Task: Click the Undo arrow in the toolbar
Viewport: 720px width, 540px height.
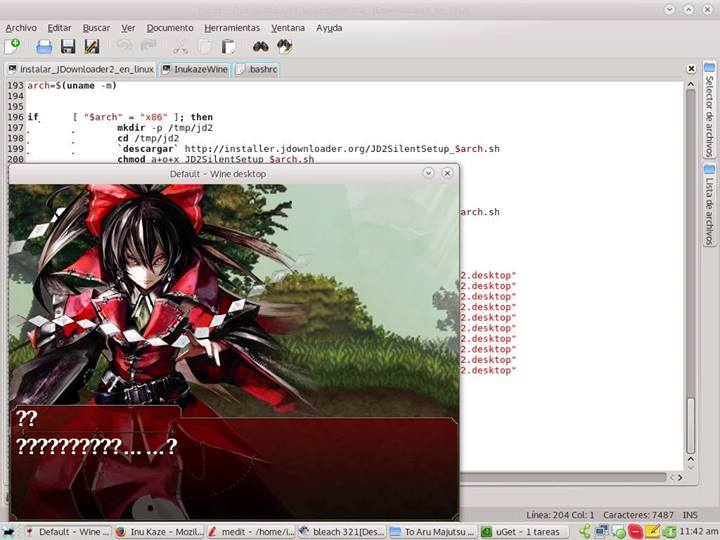Action: coord(124,46)
